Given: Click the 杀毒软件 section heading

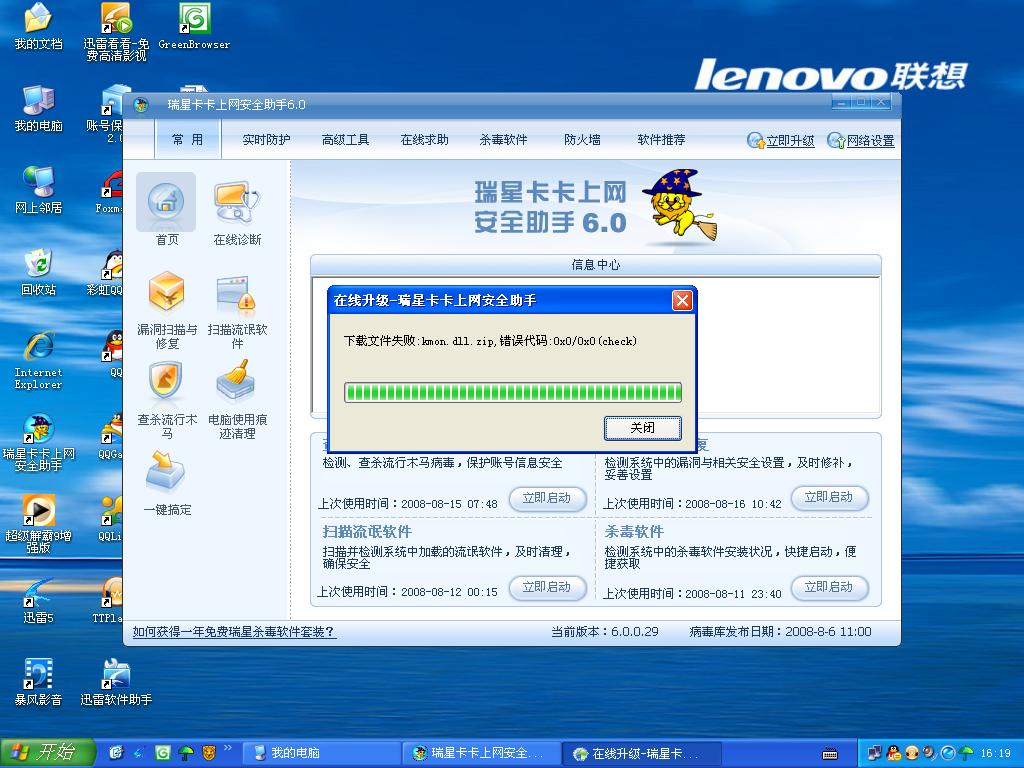Looking at the screenshot, I should pos(633,532).
